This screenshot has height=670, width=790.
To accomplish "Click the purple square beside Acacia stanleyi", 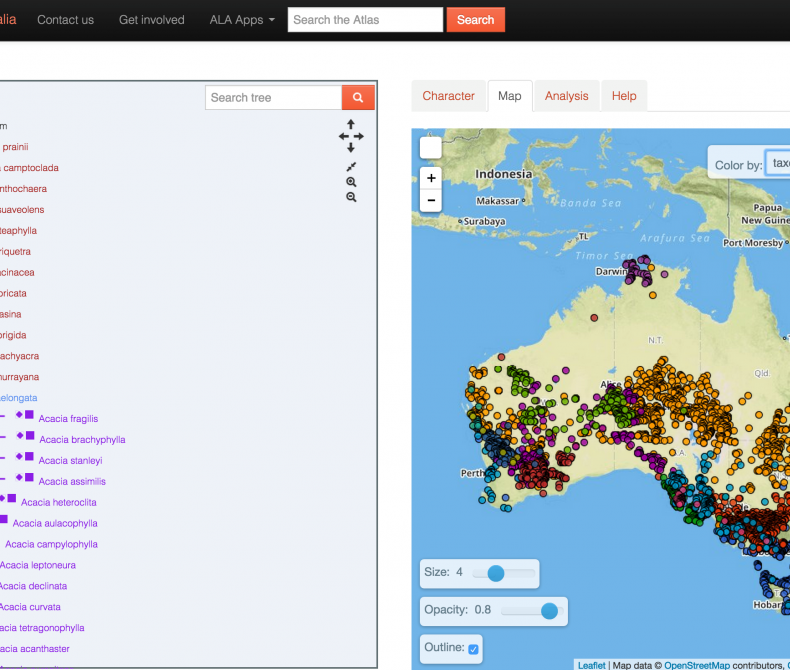I will pos(29,456).
